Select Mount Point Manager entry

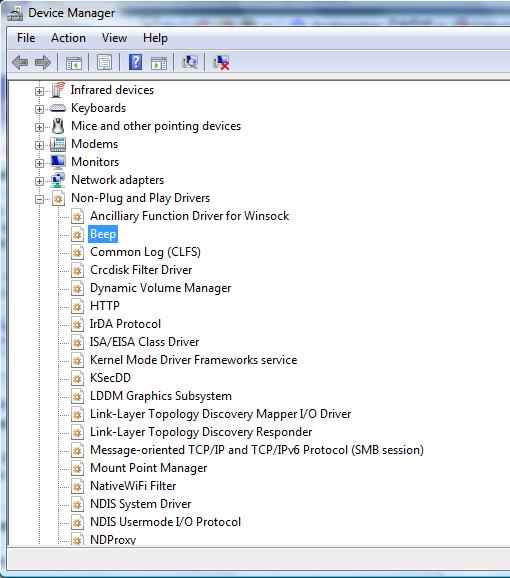click(x=149, y=468)
